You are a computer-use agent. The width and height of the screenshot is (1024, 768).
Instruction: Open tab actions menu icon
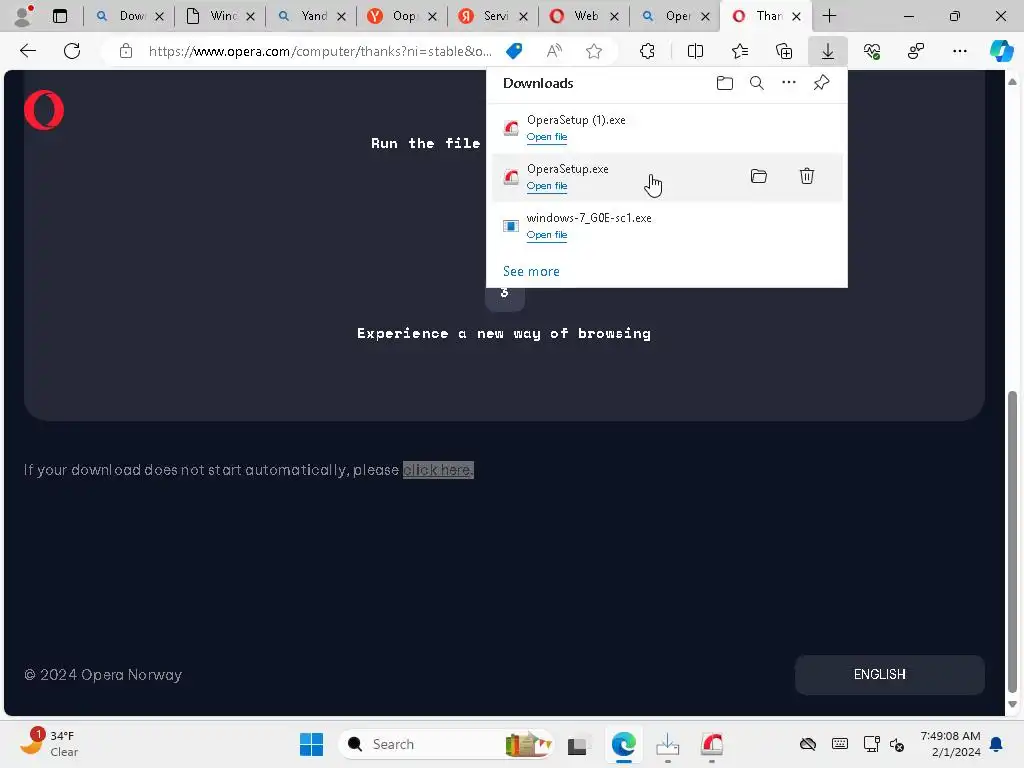[60, 16]
